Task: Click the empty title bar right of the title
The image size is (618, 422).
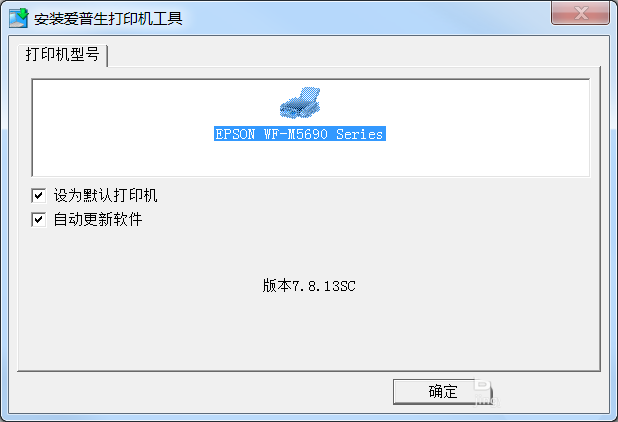Action: click(x=367, y=18)
